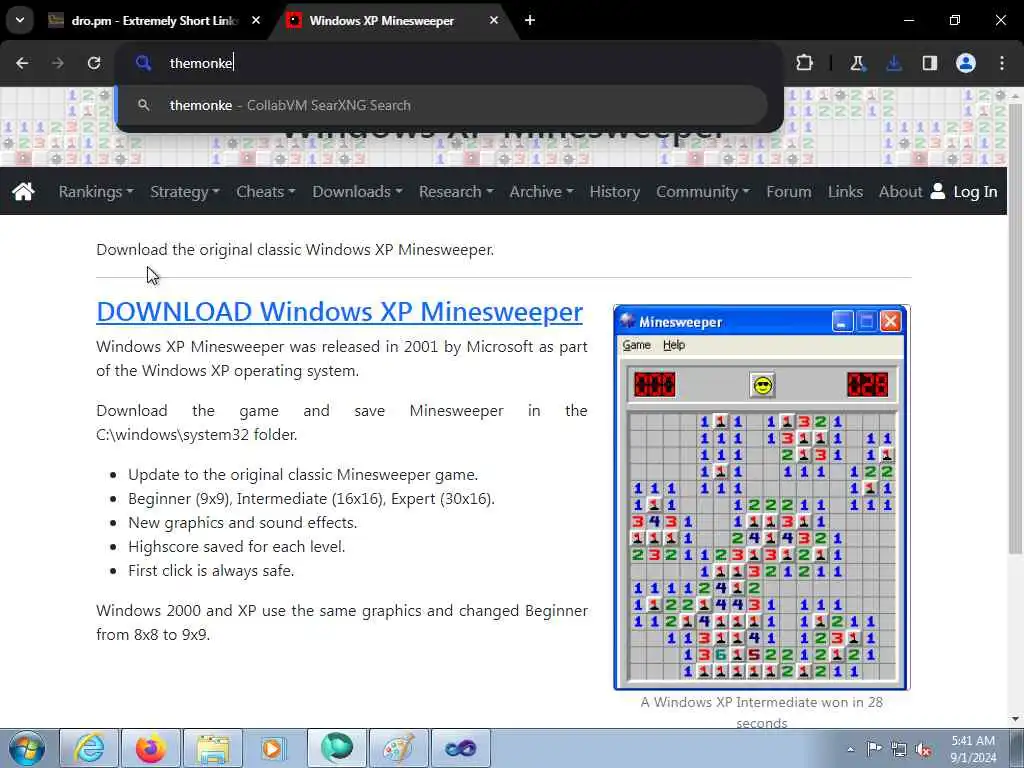Go to site home via house icon
Viewport: 1024px width, 768px height.
[24, 191]
